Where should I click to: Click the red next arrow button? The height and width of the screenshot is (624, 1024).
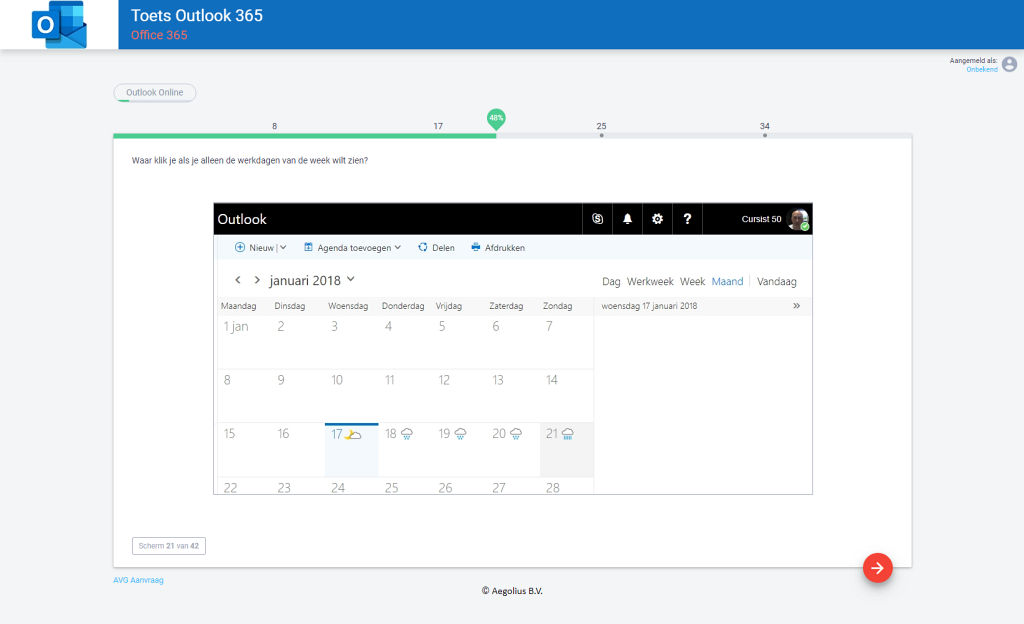pyautogui.click(x=878, y=568)
